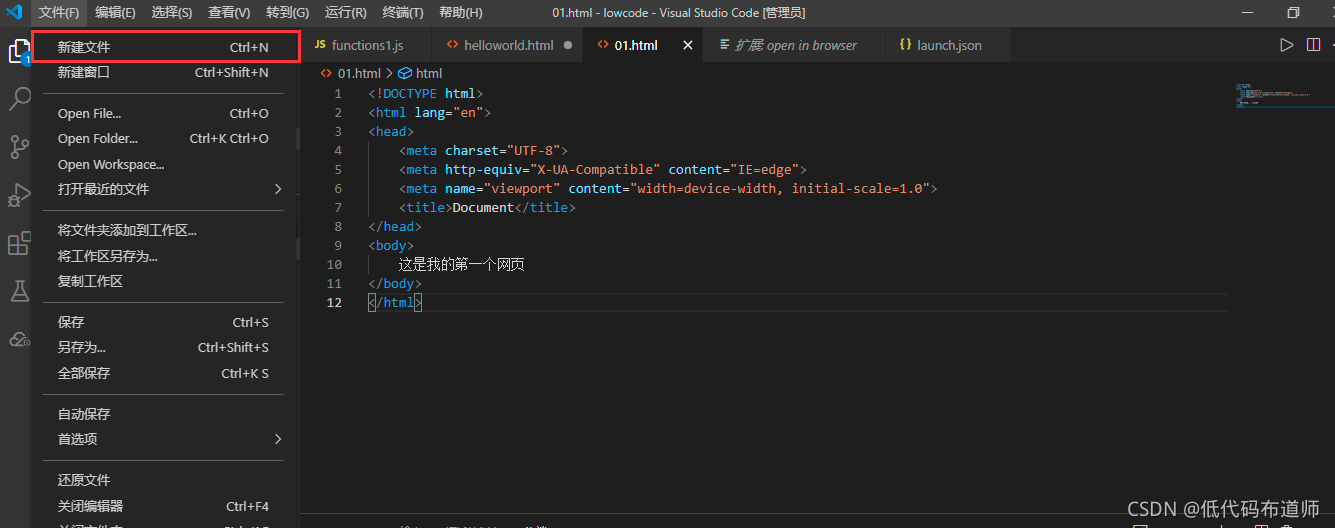
Task: Close the 01.html editor tab
Action: (687, 45)
